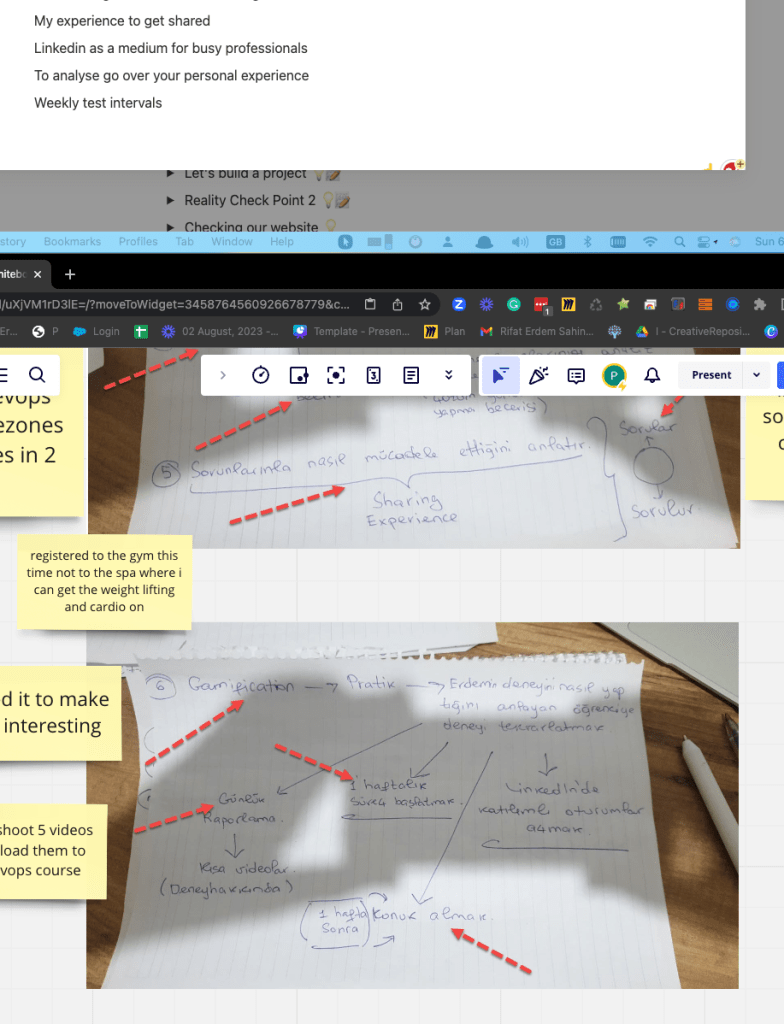Expand the Reality Check Point 2 item

pos(171,200)
